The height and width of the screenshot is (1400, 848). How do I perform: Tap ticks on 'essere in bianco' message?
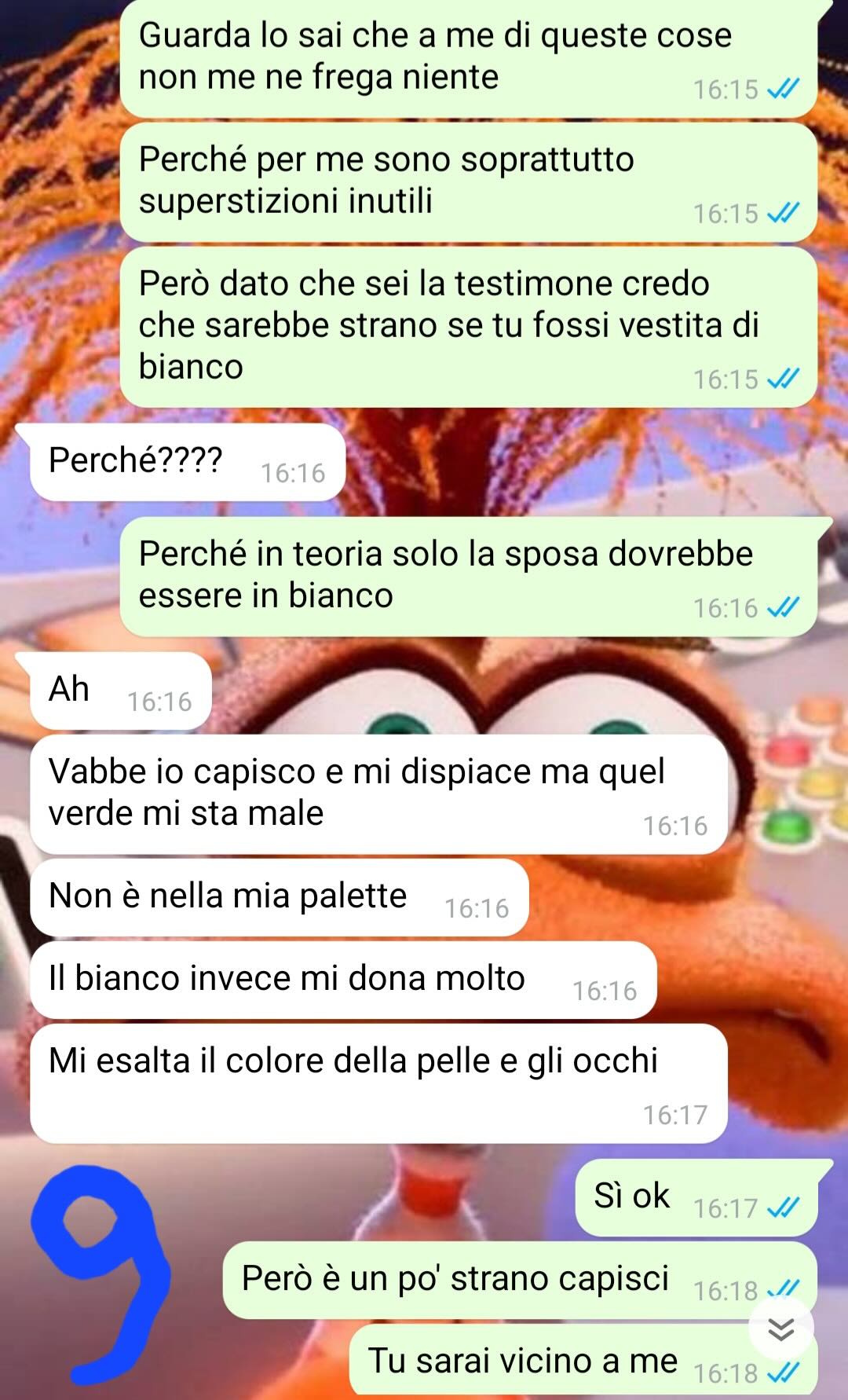pos(783,607)
